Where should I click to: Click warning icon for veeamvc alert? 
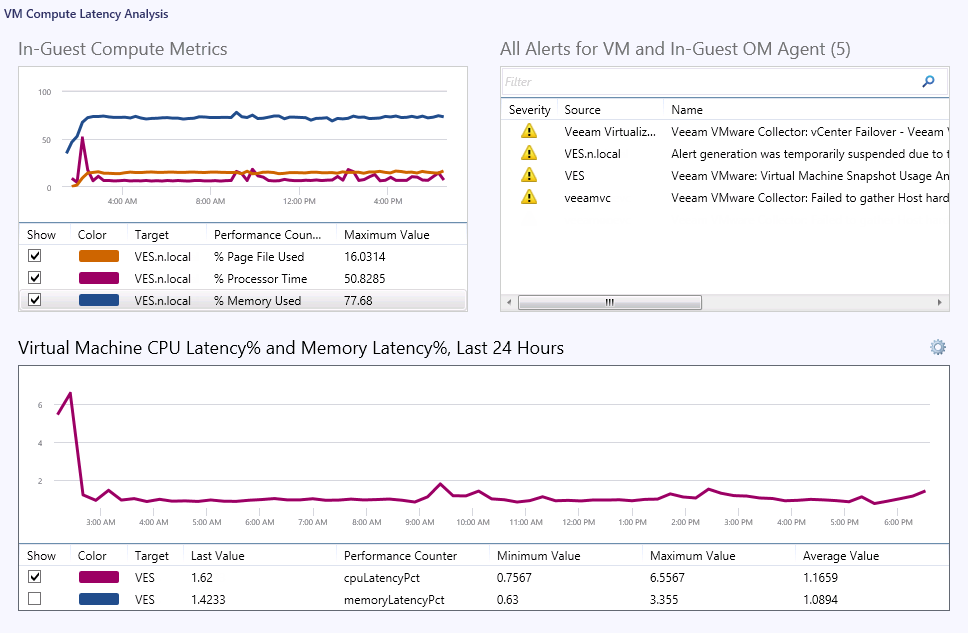click(529, 197)
